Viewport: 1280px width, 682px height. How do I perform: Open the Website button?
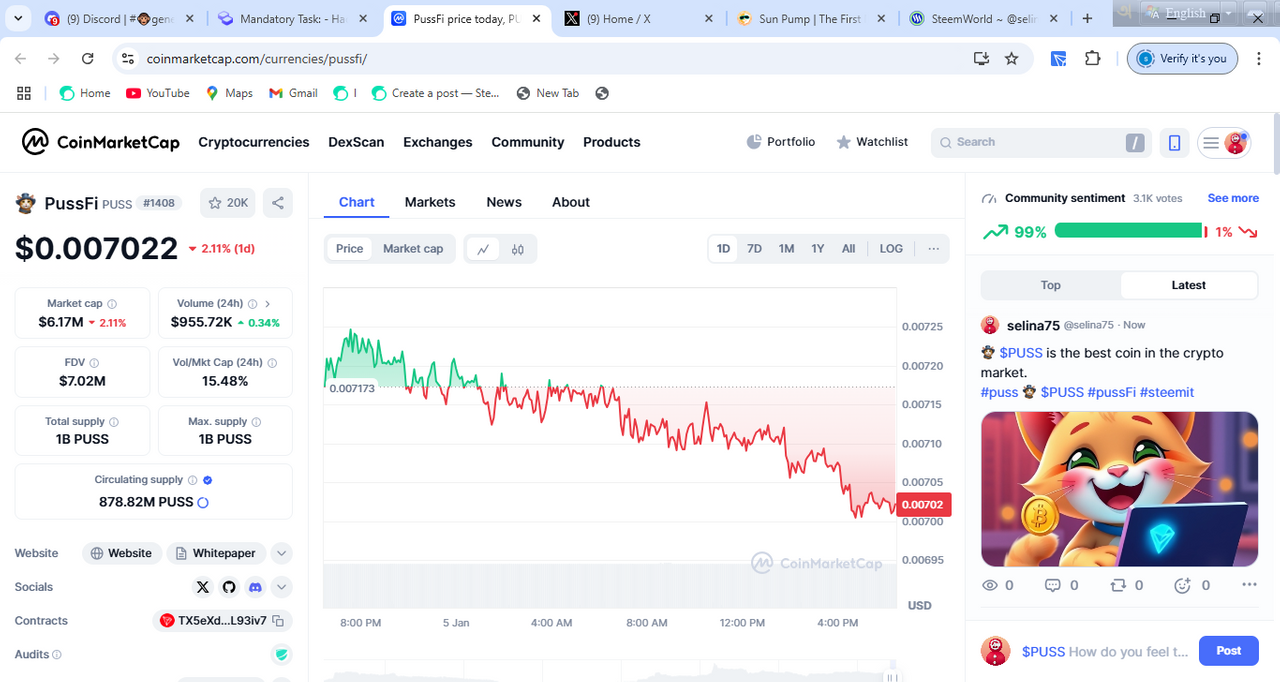122,553
